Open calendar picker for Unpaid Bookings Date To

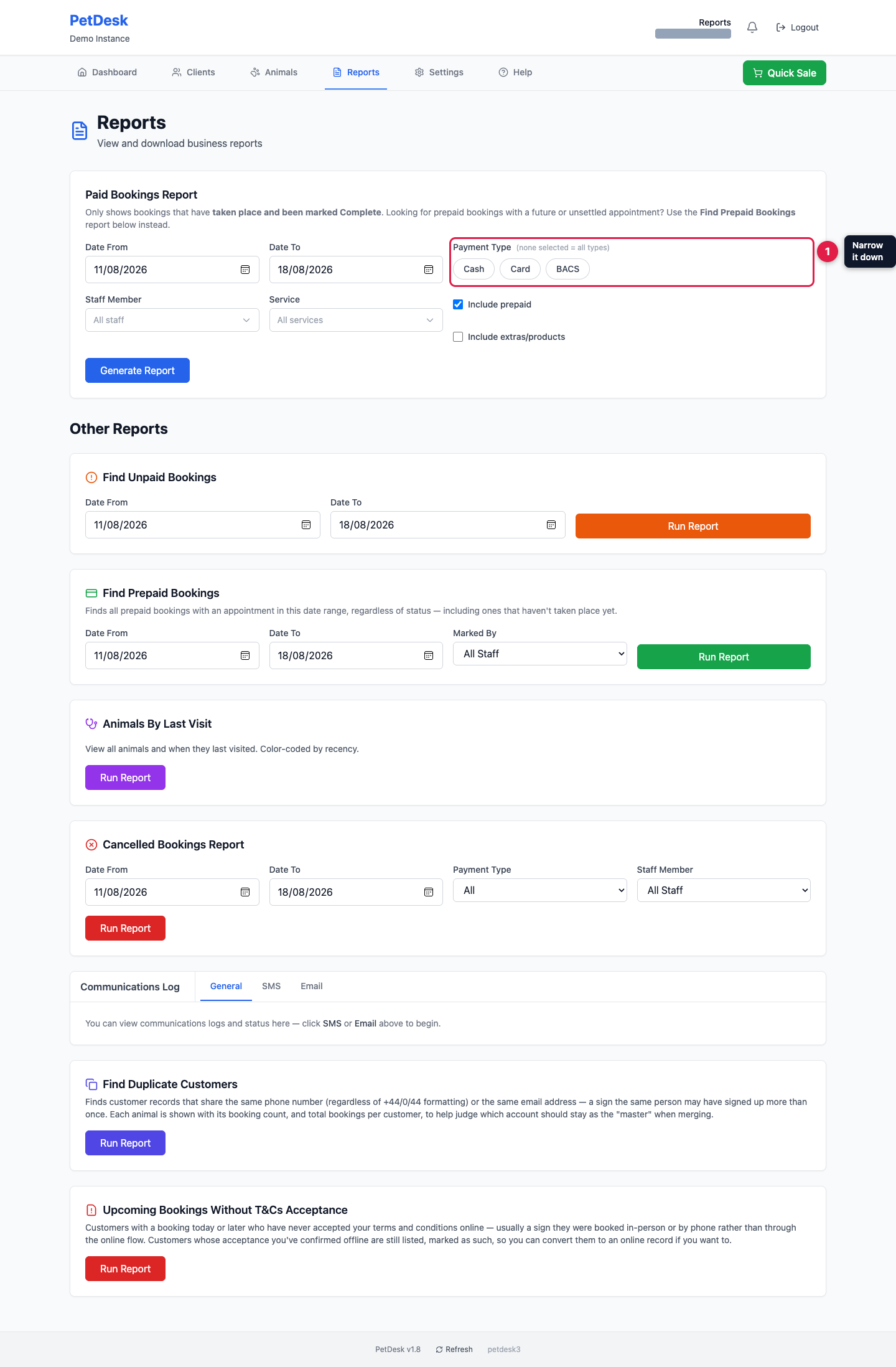coord(551,525)
